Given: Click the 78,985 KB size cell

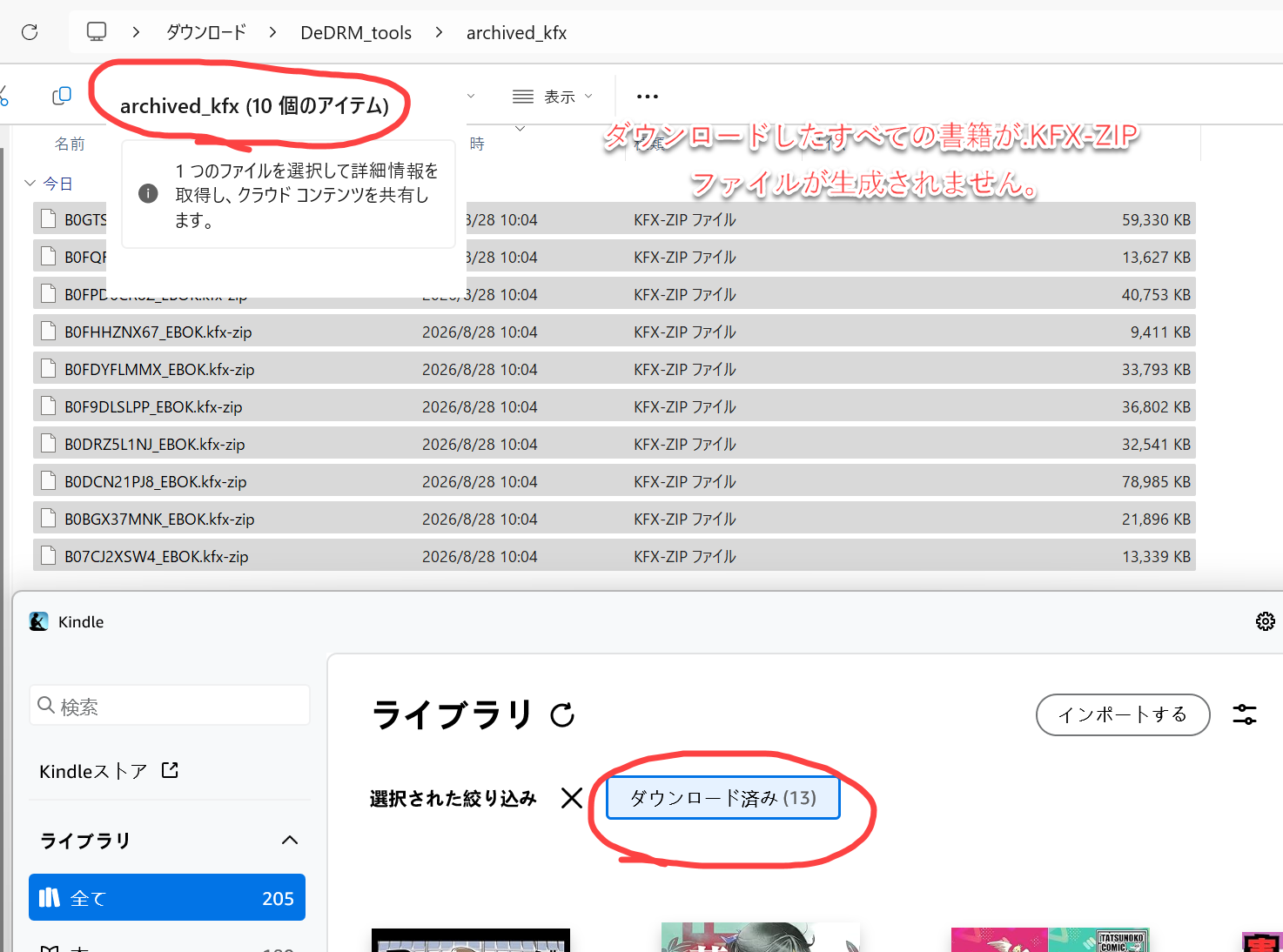Looking at the screenshot, I should click(x=1156, y=481).
